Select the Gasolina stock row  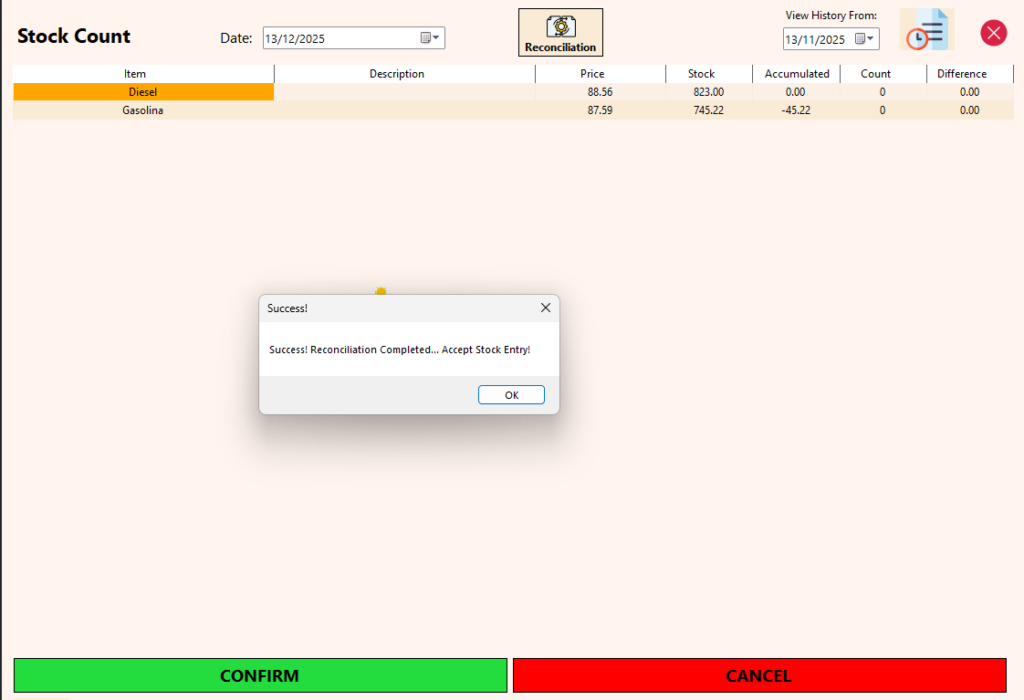(x=143, y=110)
